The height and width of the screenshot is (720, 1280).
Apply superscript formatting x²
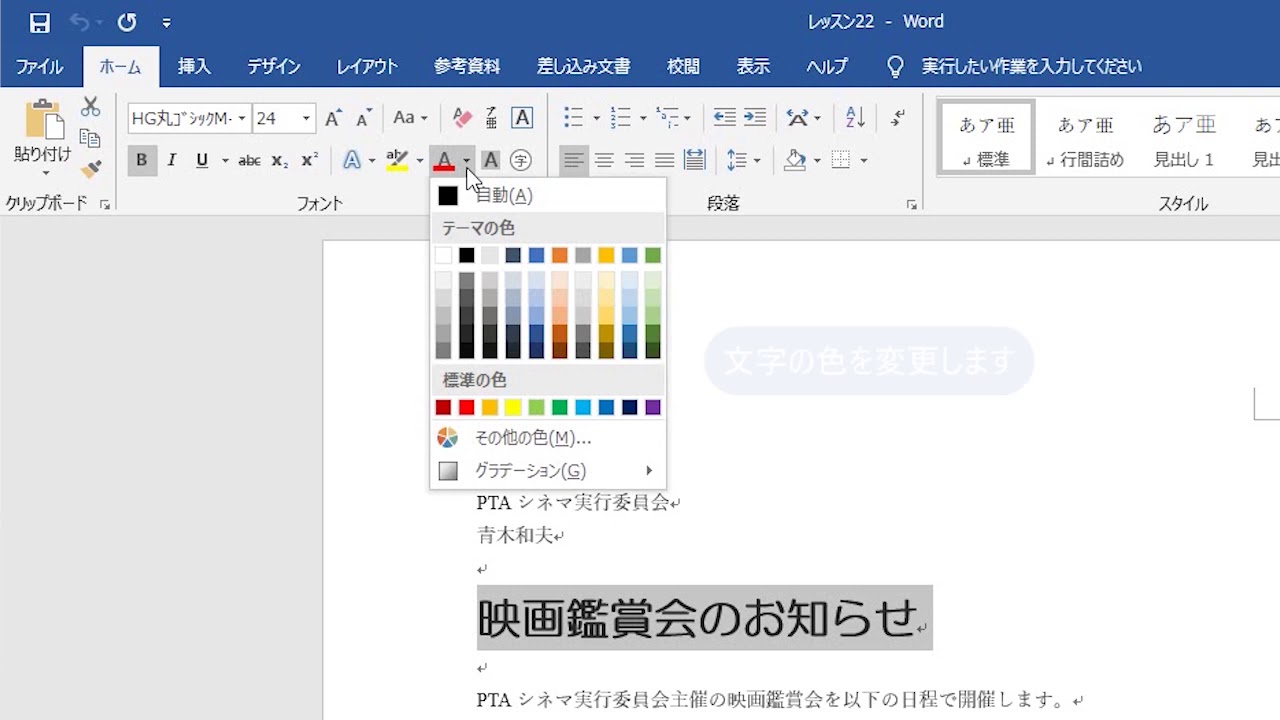(x=310, y=160)
